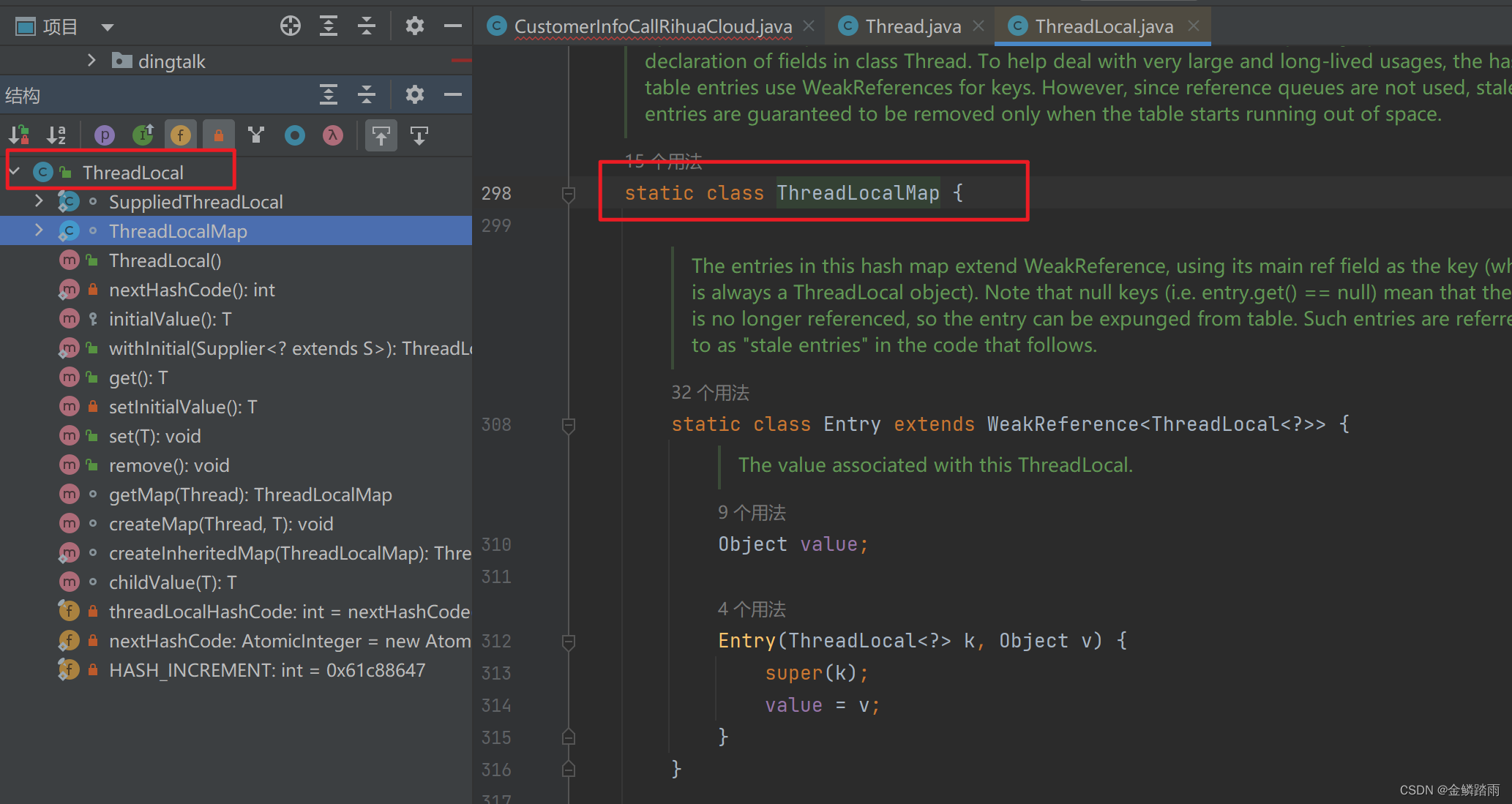Click the 15 个用法 usage hint
1512x804 pixels.
pyautogui.click(x=662, y=161)
